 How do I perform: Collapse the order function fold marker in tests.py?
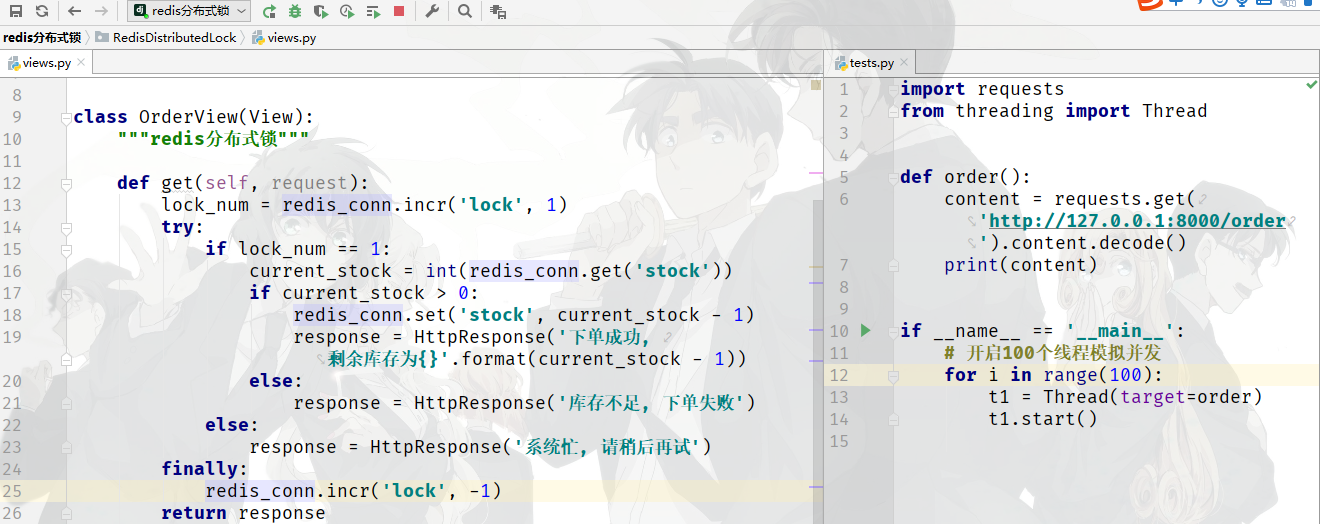click(892, 177)
